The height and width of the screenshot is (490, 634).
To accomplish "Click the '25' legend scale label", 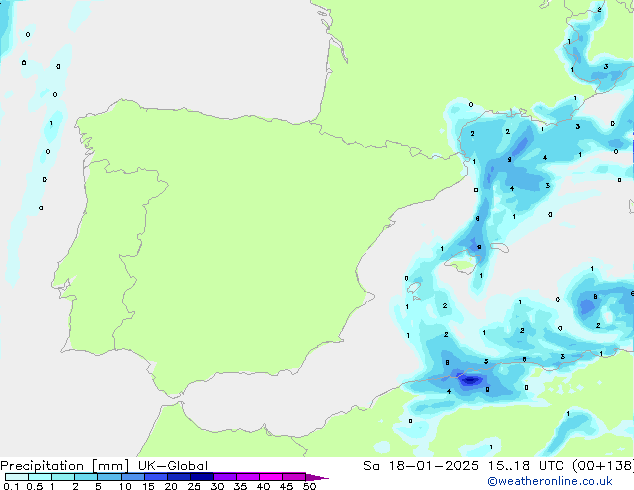I will pos(194,486).
